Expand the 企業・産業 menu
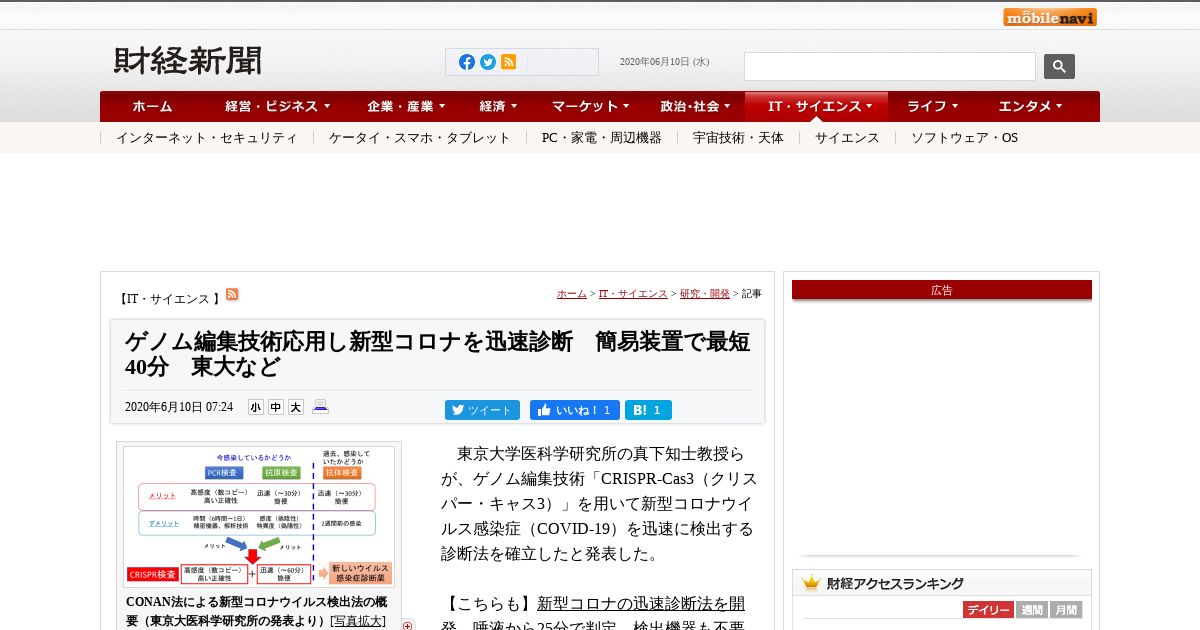Image resolution: width=1200 pixels, height=630 pixels. [x=406, y=106]
